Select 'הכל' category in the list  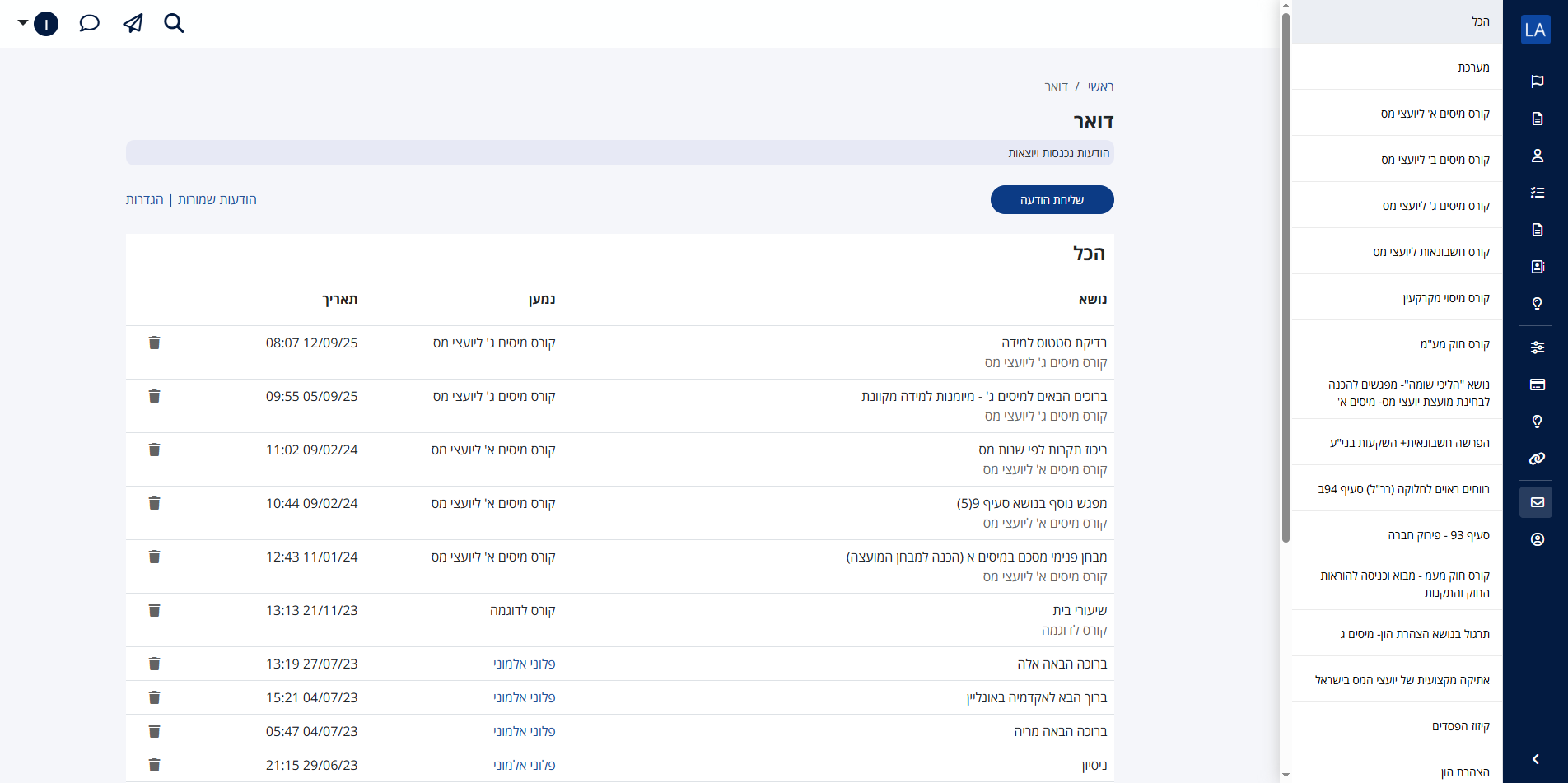coord(1480,21)
